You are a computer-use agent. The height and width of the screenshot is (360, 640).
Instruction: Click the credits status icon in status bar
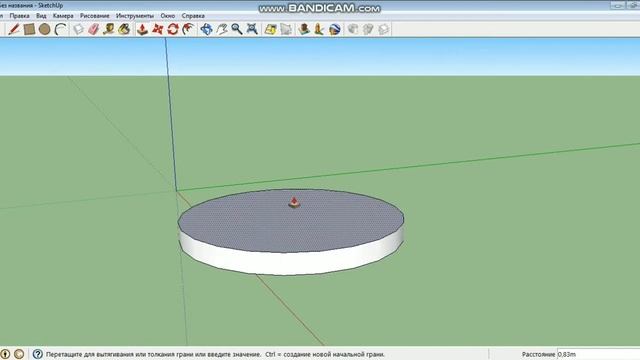(19, 354)
